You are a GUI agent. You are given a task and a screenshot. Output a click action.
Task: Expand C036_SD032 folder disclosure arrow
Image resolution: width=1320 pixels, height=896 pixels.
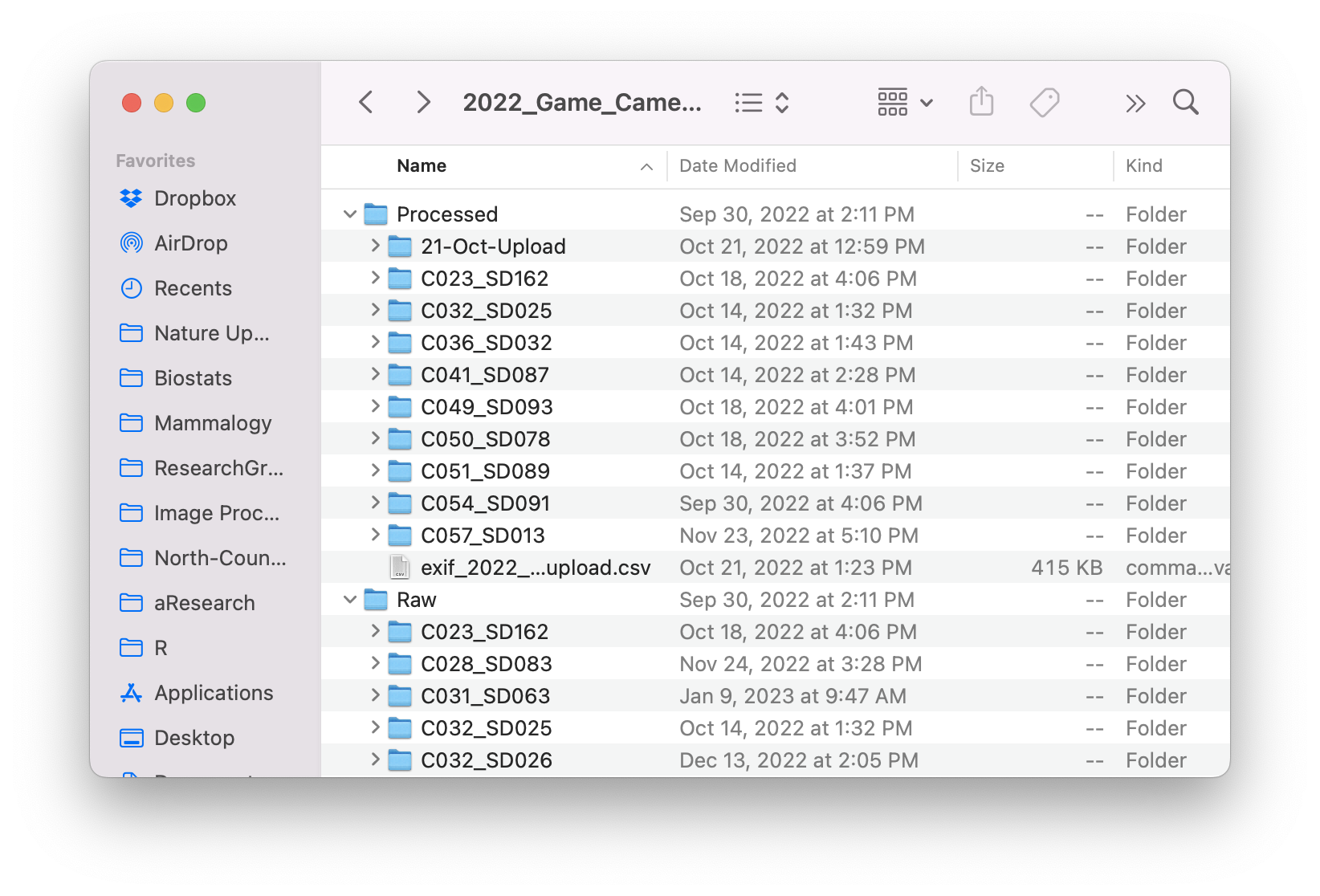(375, 342)
